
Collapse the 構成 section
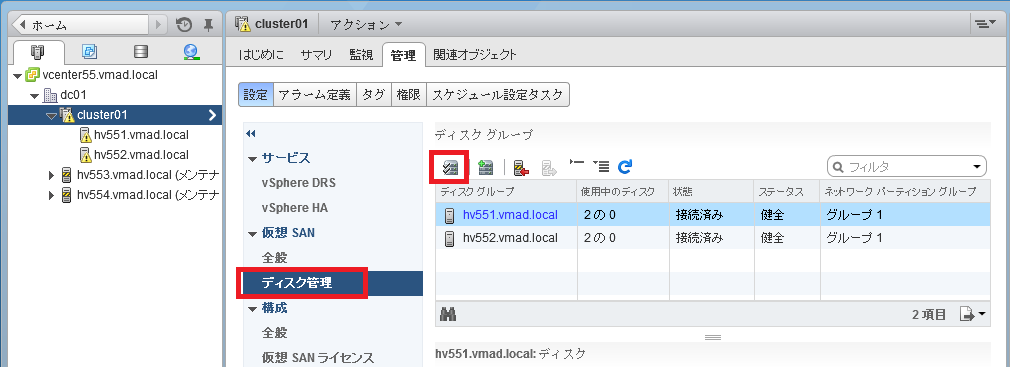point(252,308)
